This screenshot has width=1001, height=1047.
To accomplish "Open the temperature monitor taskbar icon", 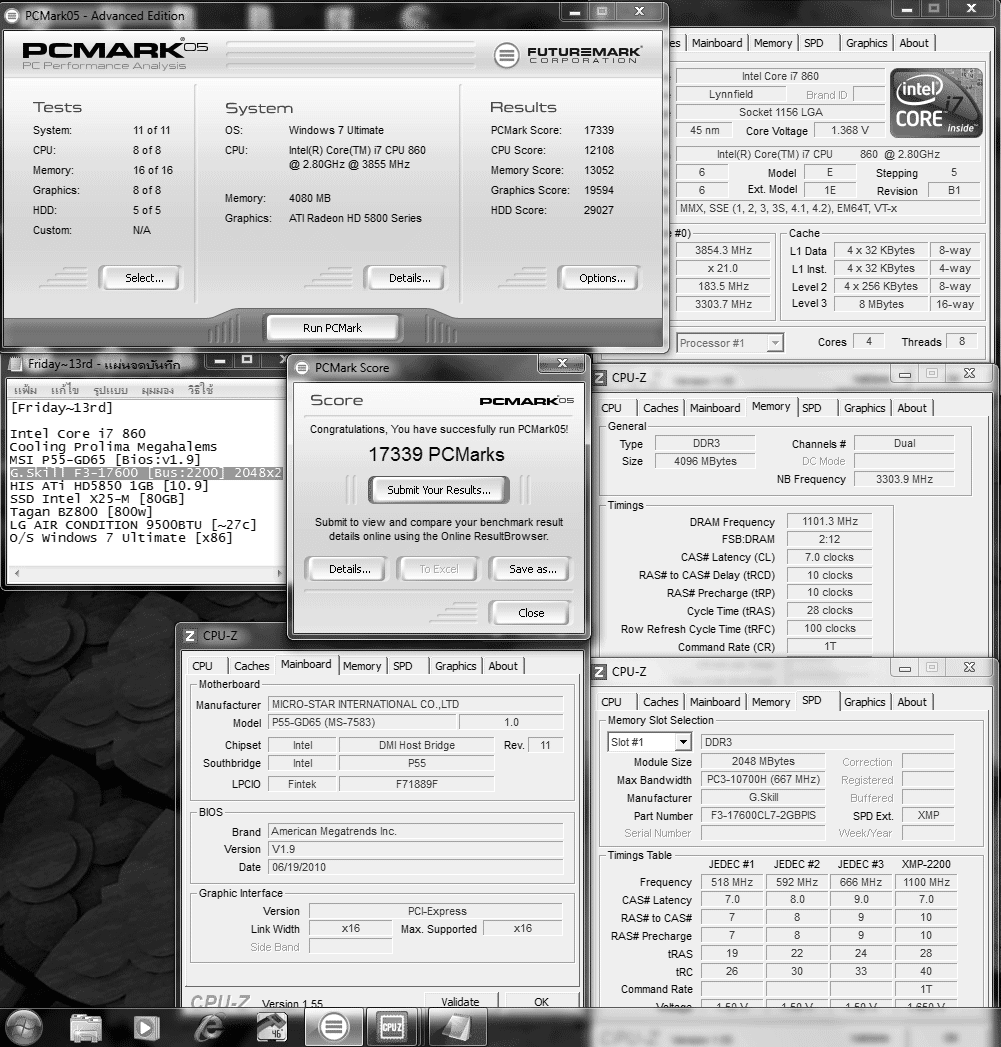I will coord(272,1028).
